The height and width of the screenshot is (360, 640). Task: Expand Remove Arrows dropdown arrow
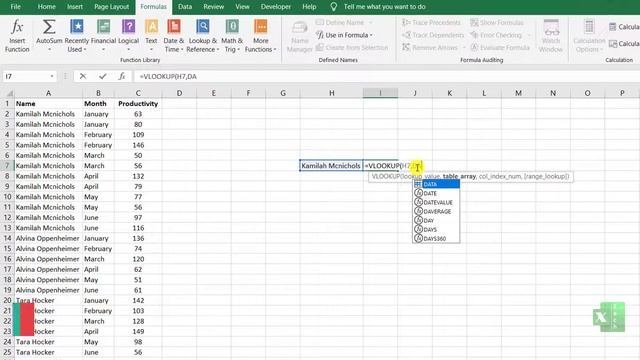coord(464,48)
